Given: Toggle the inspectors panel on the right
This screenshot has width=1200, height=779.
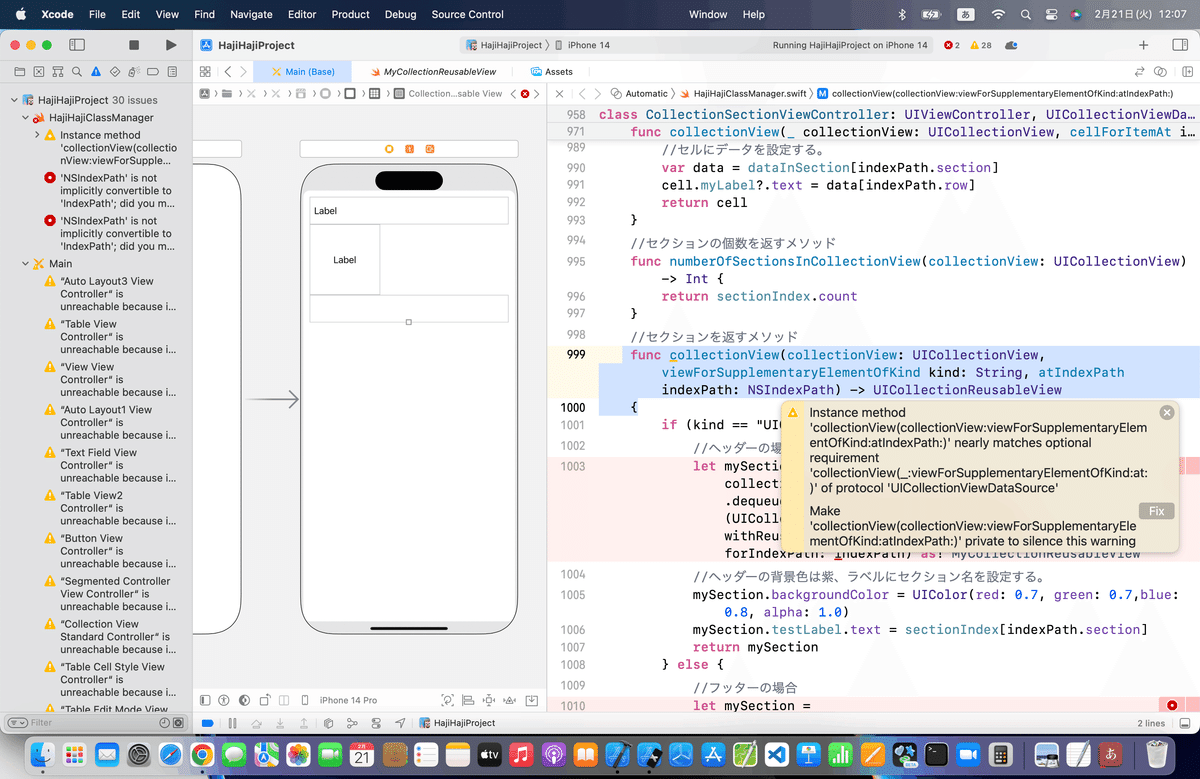Looking at the screenshot, I should click(1179, 45).
